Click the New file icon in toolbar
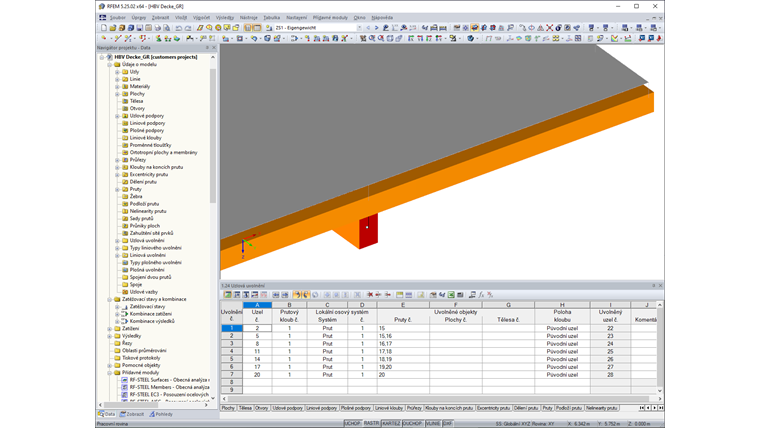The width and height of the screenshot is (760, 428). [104, 28]
